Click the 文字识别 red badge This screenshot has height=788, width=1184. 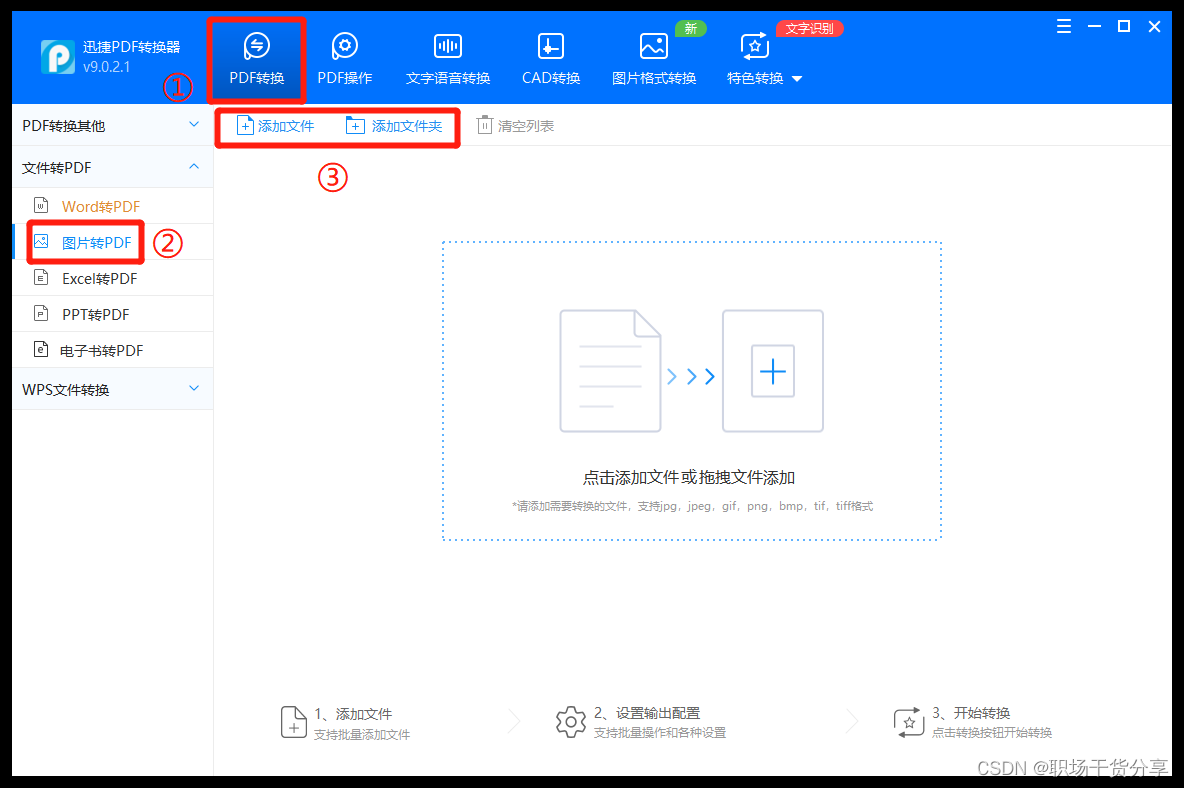click(809, 29)
